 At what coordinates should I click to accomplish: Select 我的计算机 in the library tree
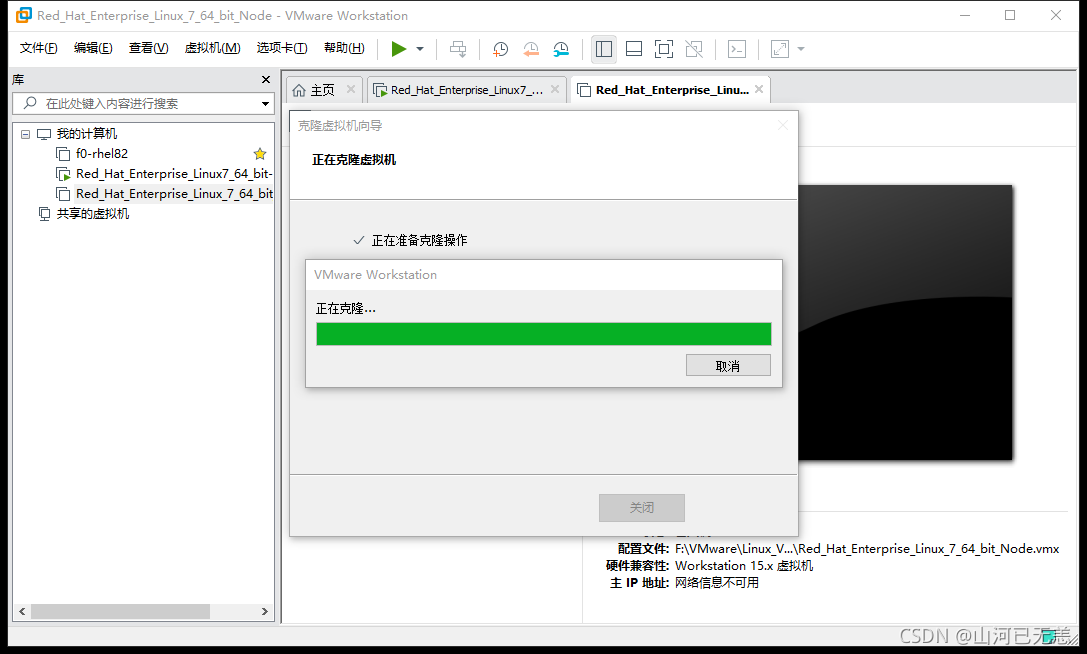pyautogui.click(x=87, y=134)
